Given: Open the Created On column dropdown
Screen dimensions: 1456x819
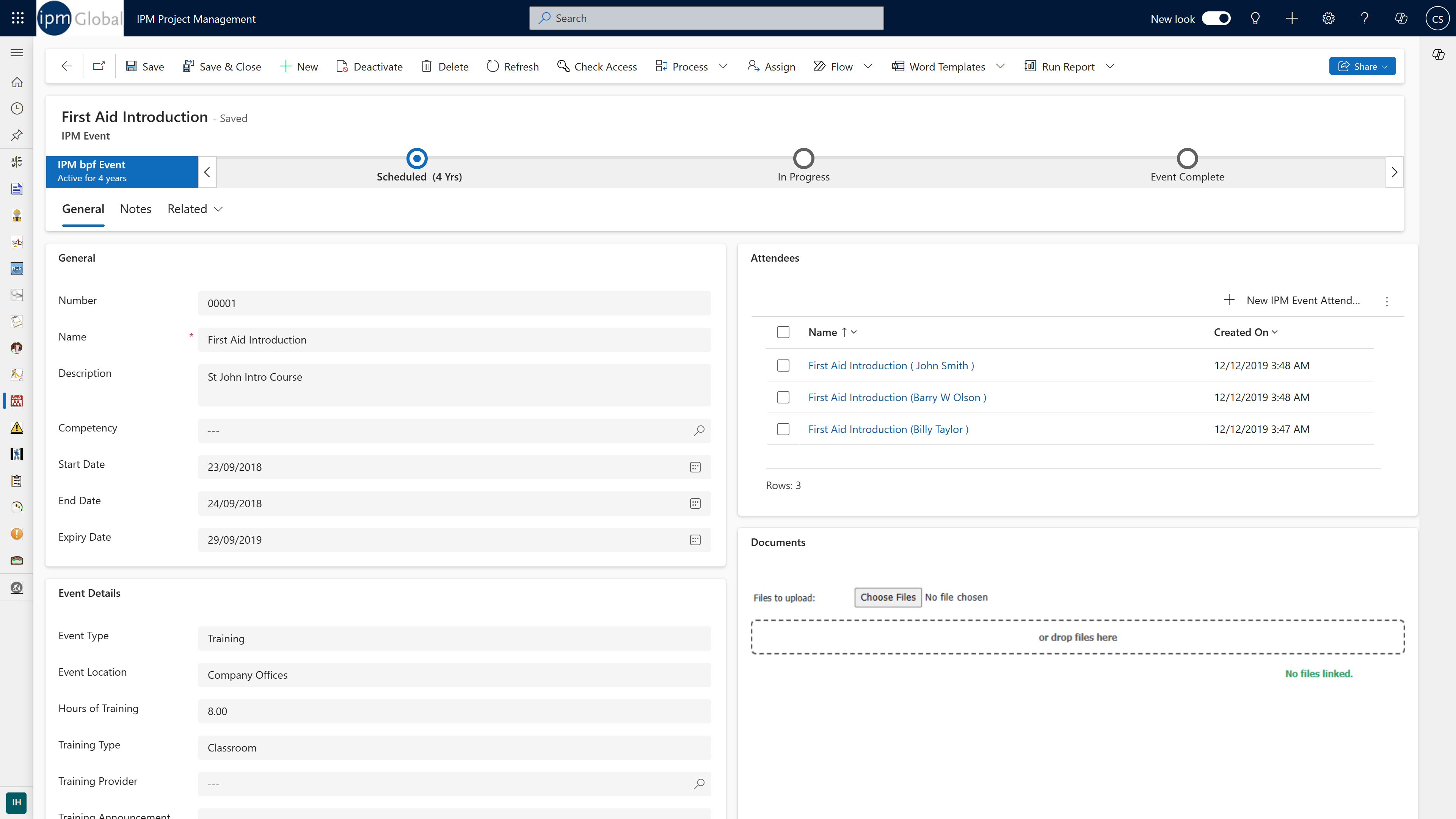Looking at the screenshot, I should [1274, 332].
